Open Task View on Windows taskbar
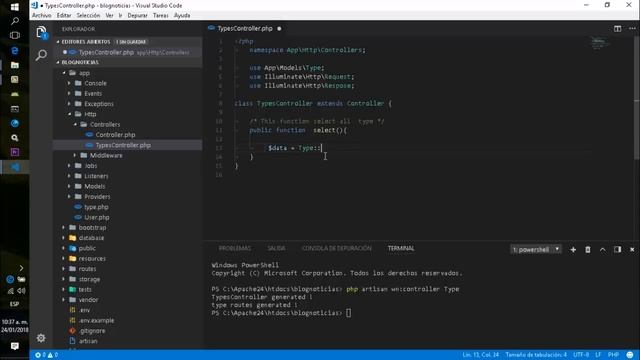 pos(15,36)
